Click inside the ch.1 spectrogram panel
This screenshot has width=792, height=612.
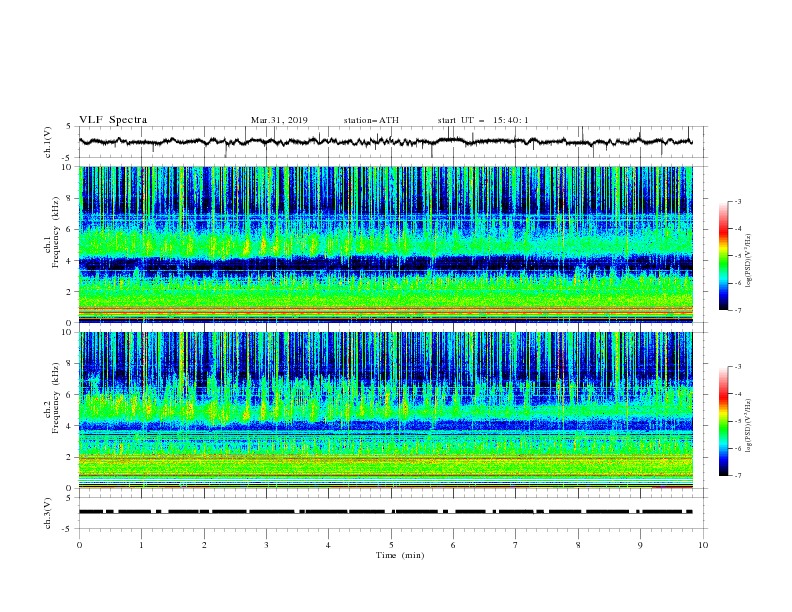click(x=386, y=244)
